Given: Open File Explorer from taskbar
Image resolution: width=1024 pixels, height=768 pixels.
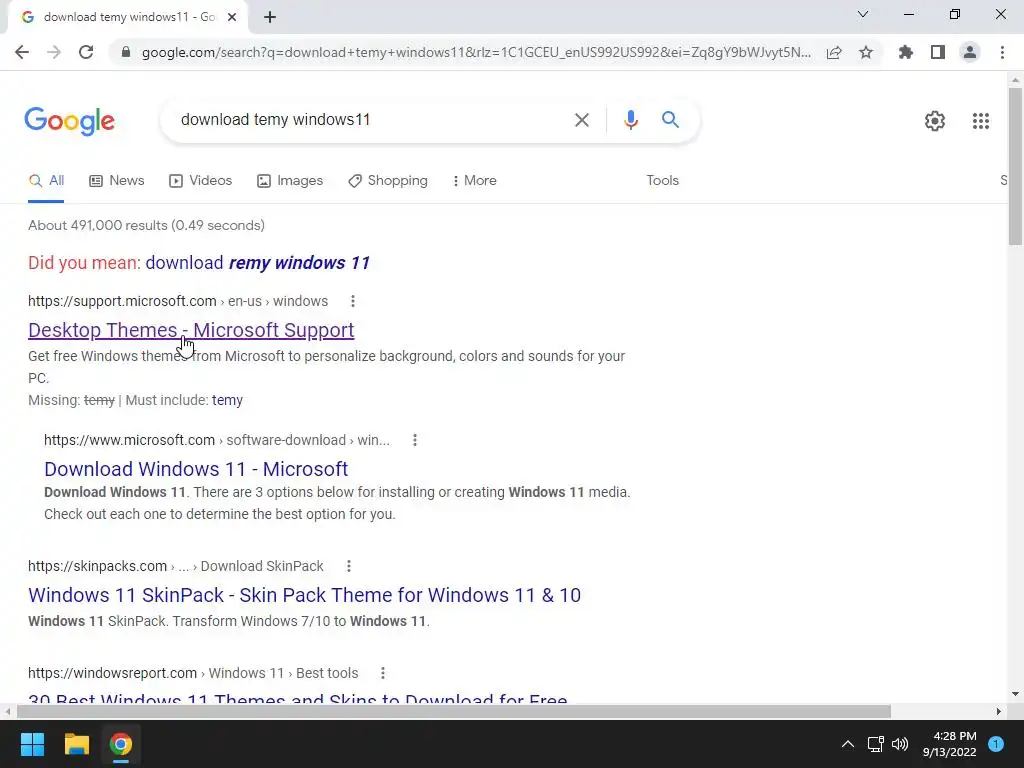Looking at the screenshot, I should (x=76, y=744).
